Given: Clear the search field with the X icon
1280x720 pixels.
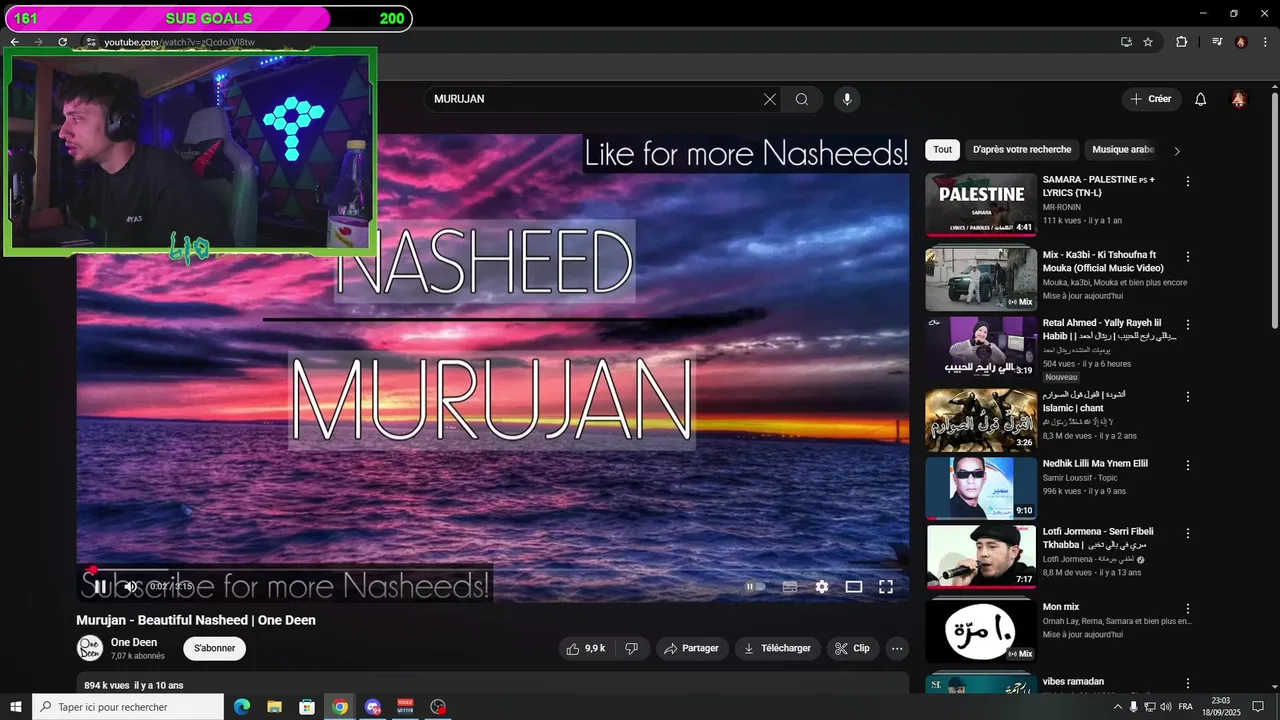Looking at the screenshot, I should coord(770,99).
